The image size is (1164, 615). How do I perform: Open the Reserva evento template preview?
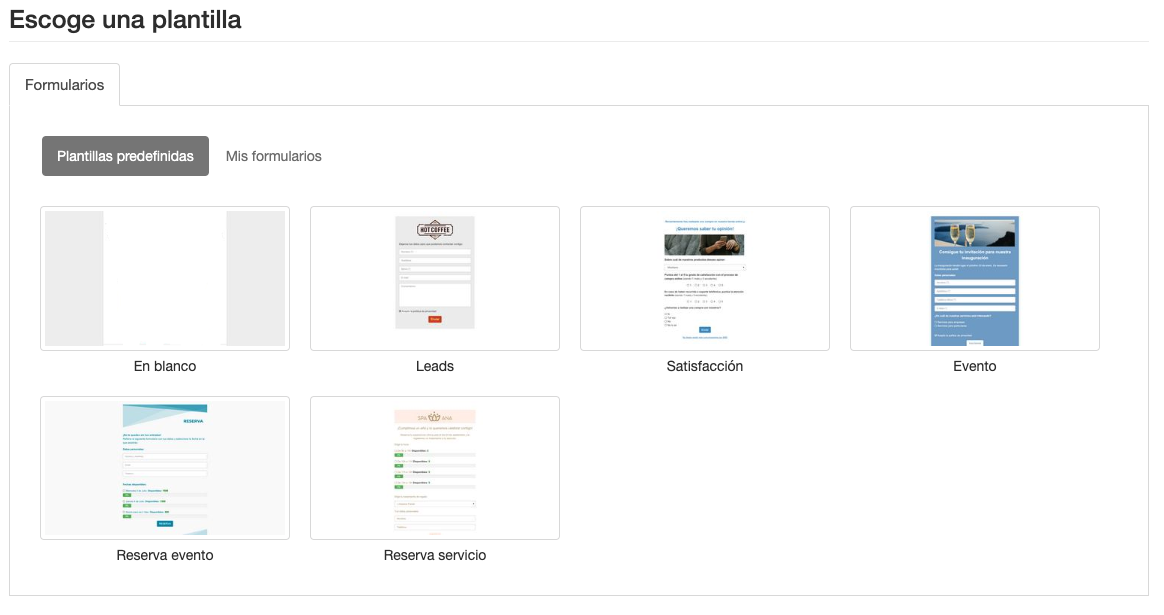click(165, 468)
